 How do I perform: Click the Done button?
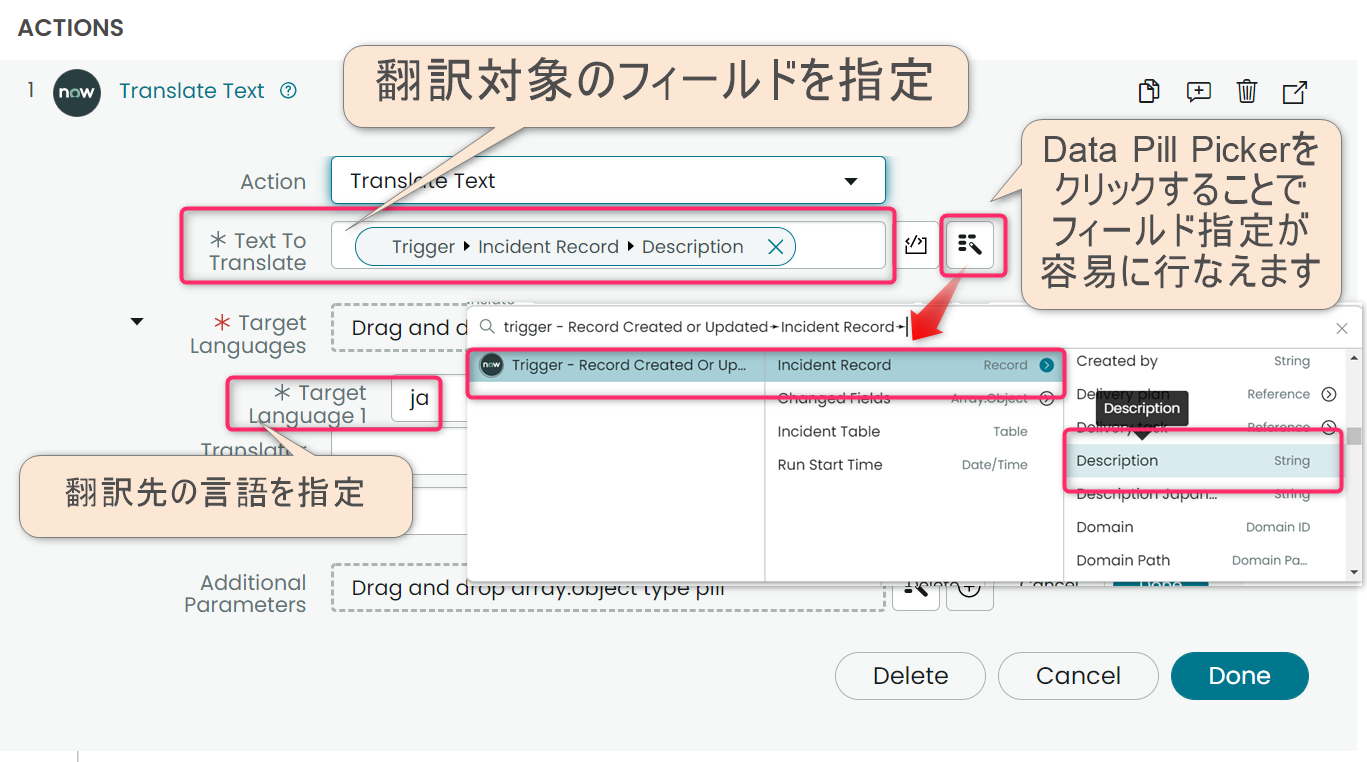1239,676
